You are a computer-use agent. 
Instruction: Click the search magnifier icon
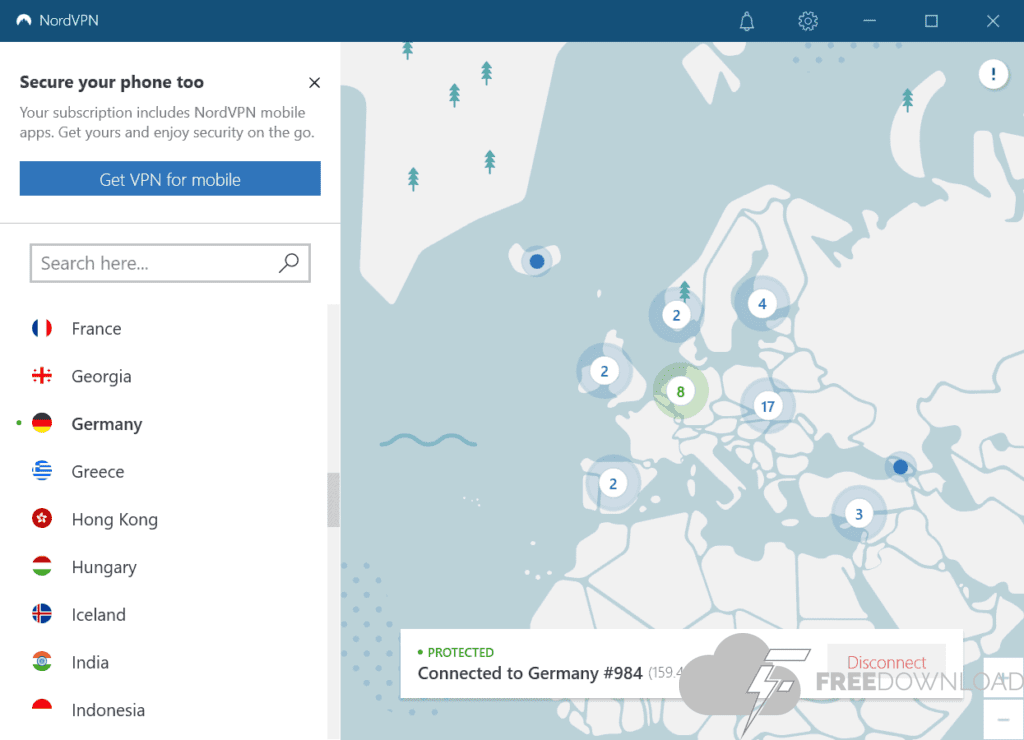click(289, 263)
